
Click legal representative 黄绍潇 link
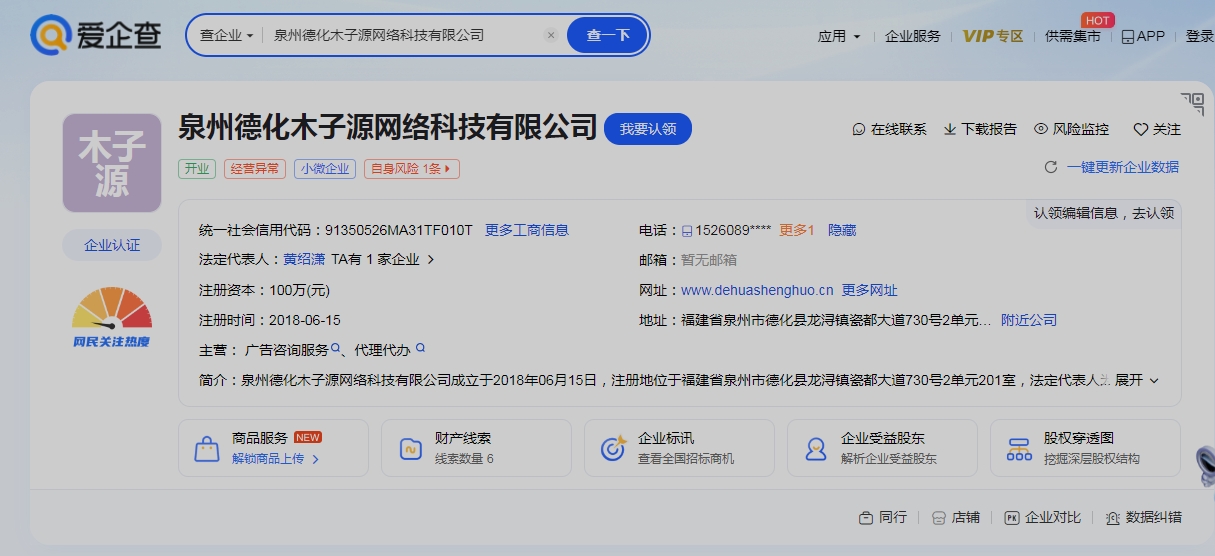(x=304, y=259)
